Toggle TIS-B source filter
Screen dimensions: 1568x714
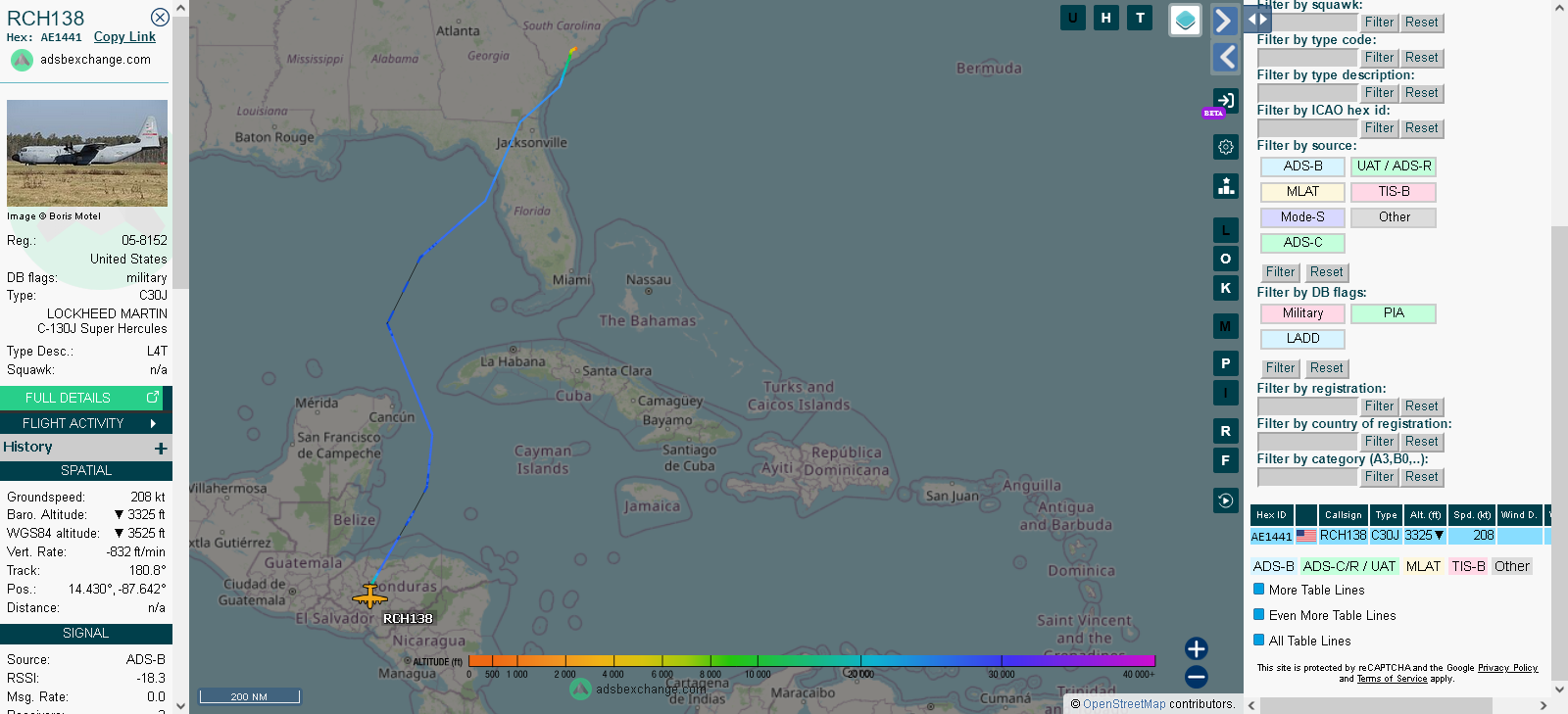tap(1394, 192)
